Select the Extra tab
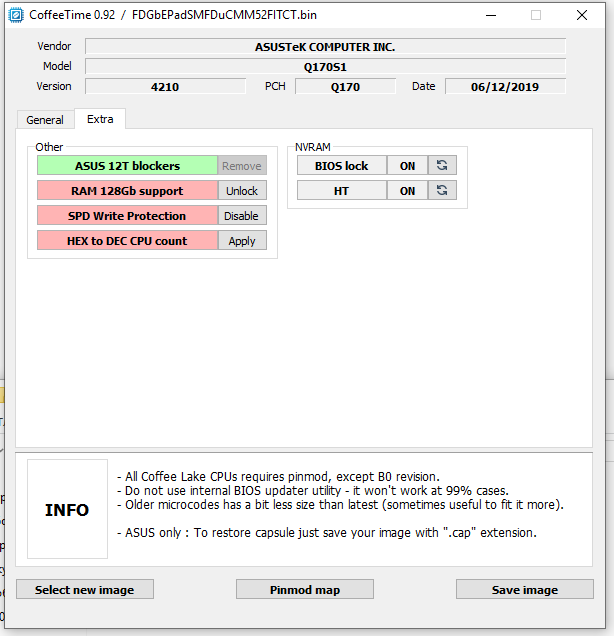 coord(100,119)
